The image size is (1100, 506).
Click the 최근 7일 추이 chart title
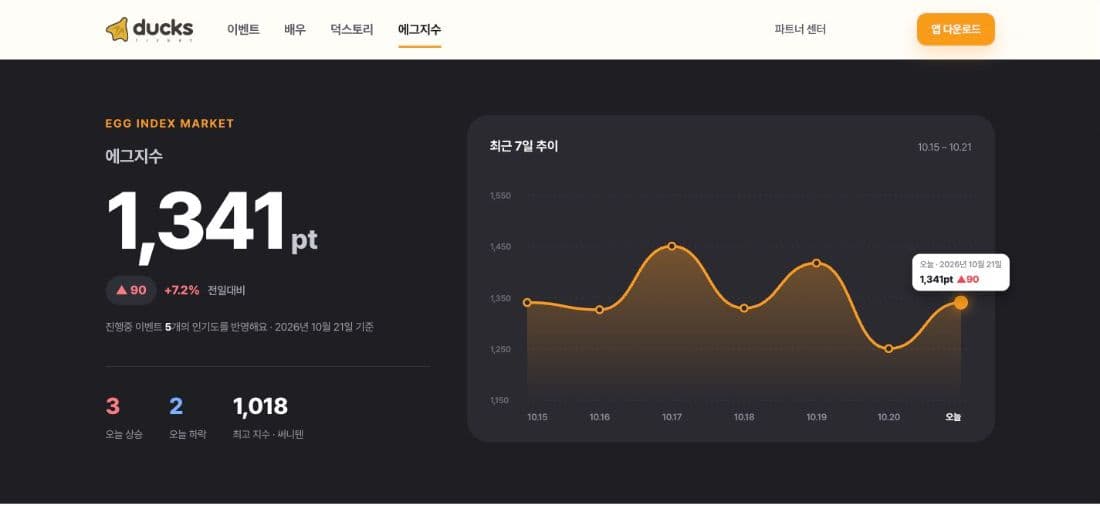pyautogui.click(x=524, y=147)
